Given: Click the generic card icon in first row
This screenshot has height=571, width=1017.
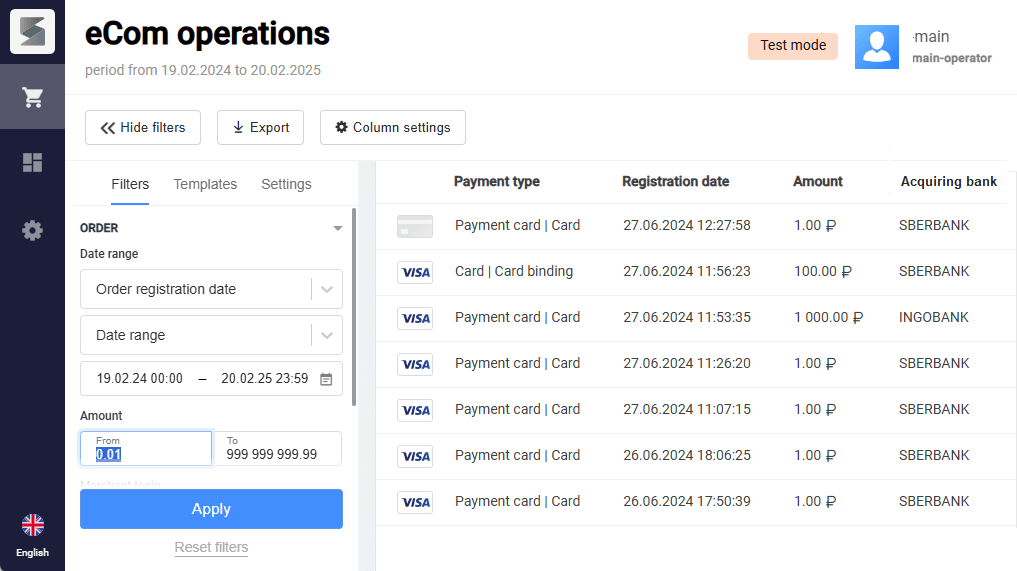Looking at the screenshot, I should click(415, 226).
